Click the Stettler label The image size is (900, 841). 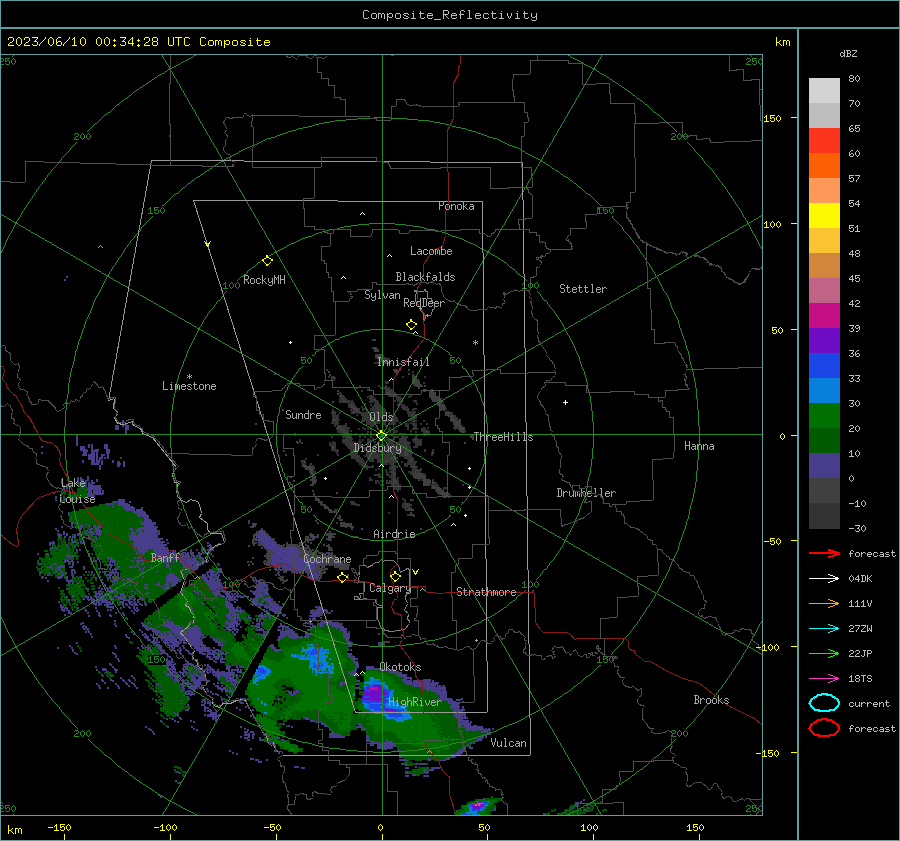pos(583,289)
